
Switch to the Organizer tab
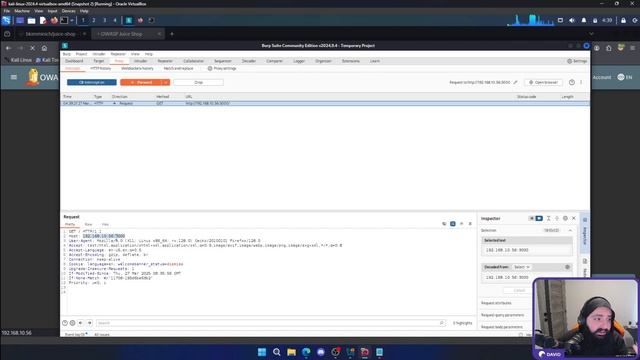point(323,61)
